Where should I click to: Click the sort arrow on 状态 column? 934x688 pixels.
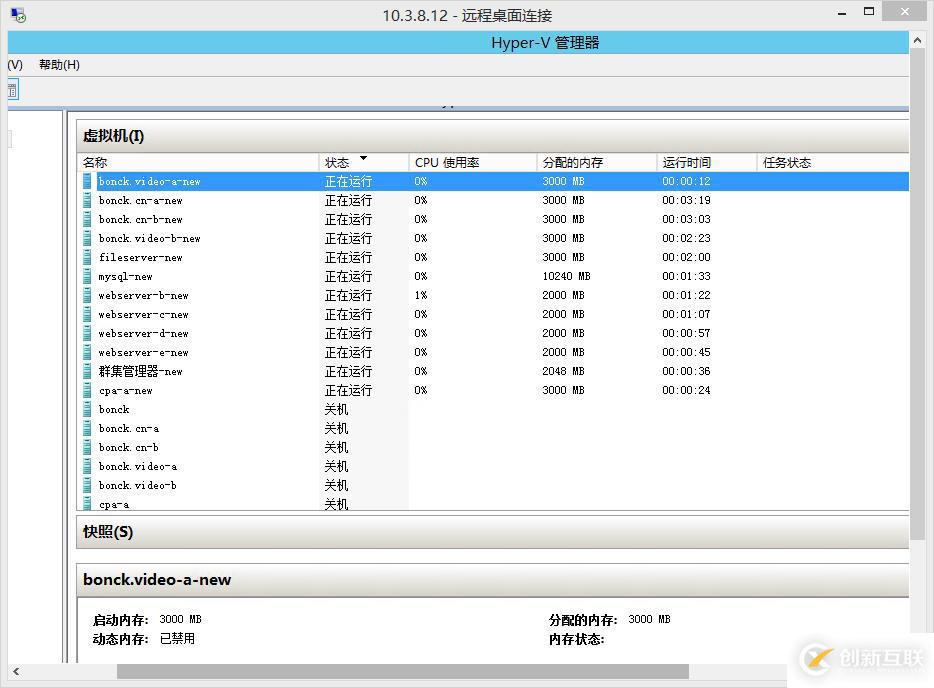point(363,158)
